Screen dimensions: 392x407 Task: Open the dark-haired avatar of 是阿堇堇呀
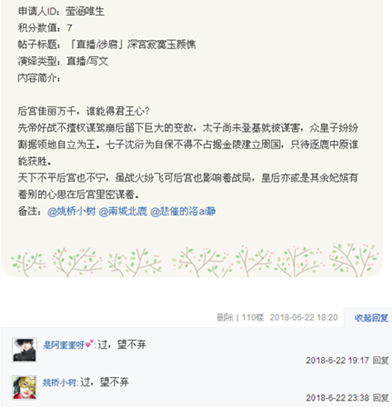(24, 350)
